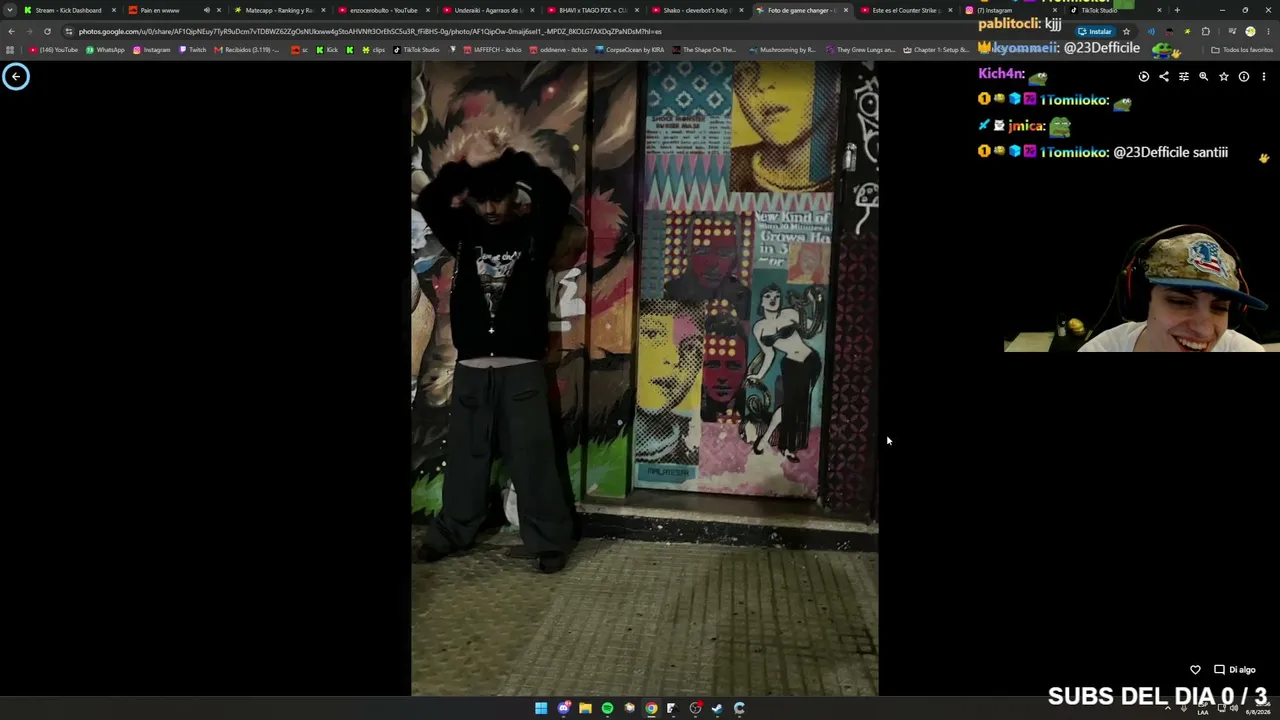The width and height of the screenshot is (1280, 720).
Task: Open Discord from the taskbar
Action: tap(564, 708)
